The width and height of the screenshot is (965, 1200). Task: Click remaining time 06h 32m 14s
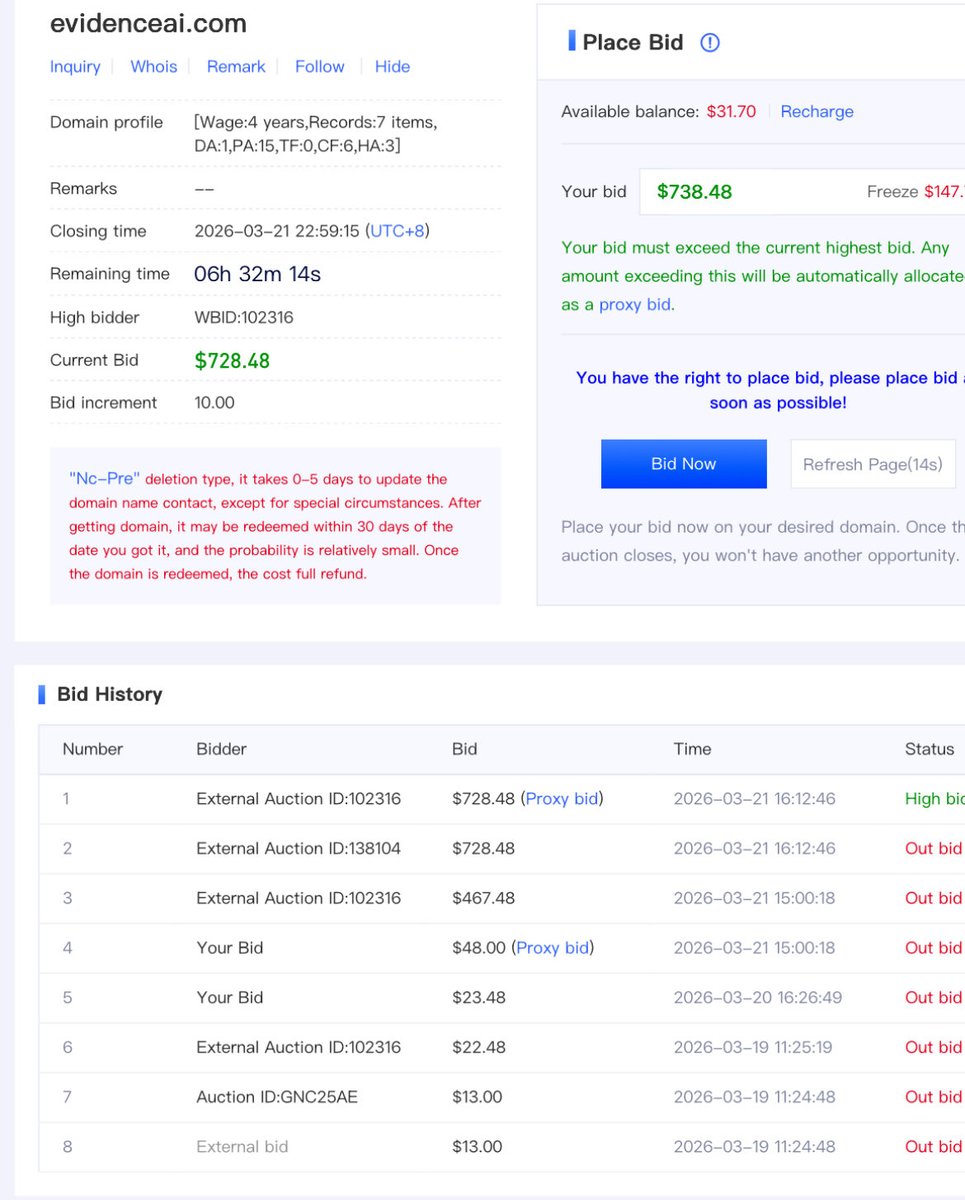pyautogui.click(x=257, y=273)
